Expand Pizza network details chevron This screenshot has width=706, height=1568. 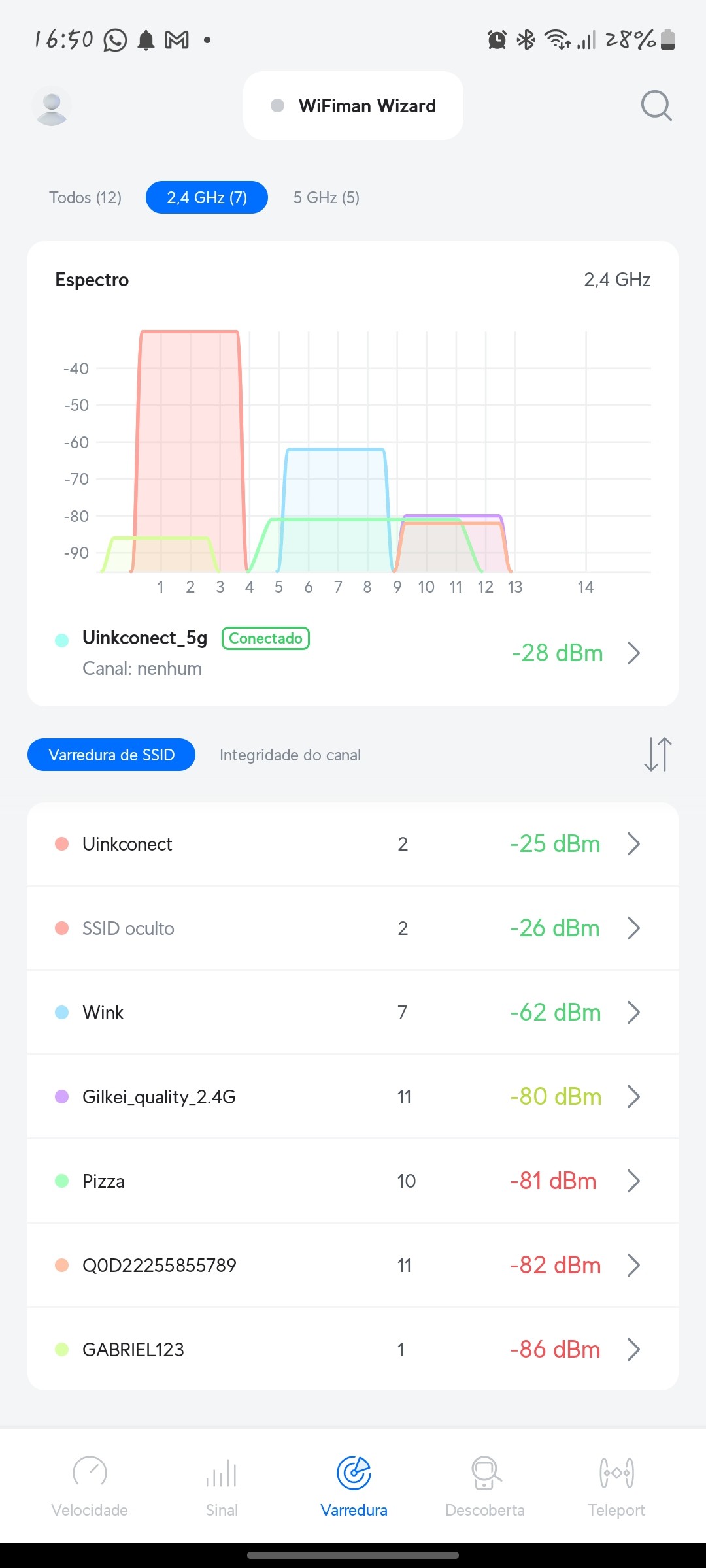point(633,1181)
